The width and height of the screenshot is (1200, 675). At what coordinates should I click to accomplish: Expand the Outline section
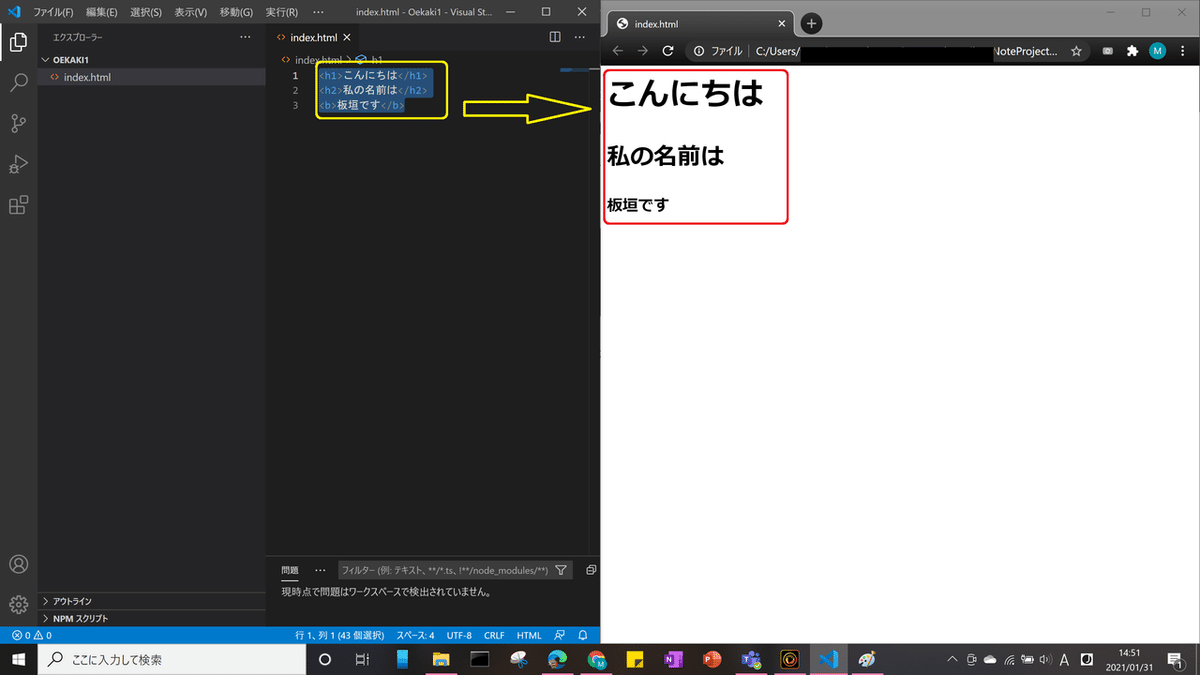tap(70, 600)
